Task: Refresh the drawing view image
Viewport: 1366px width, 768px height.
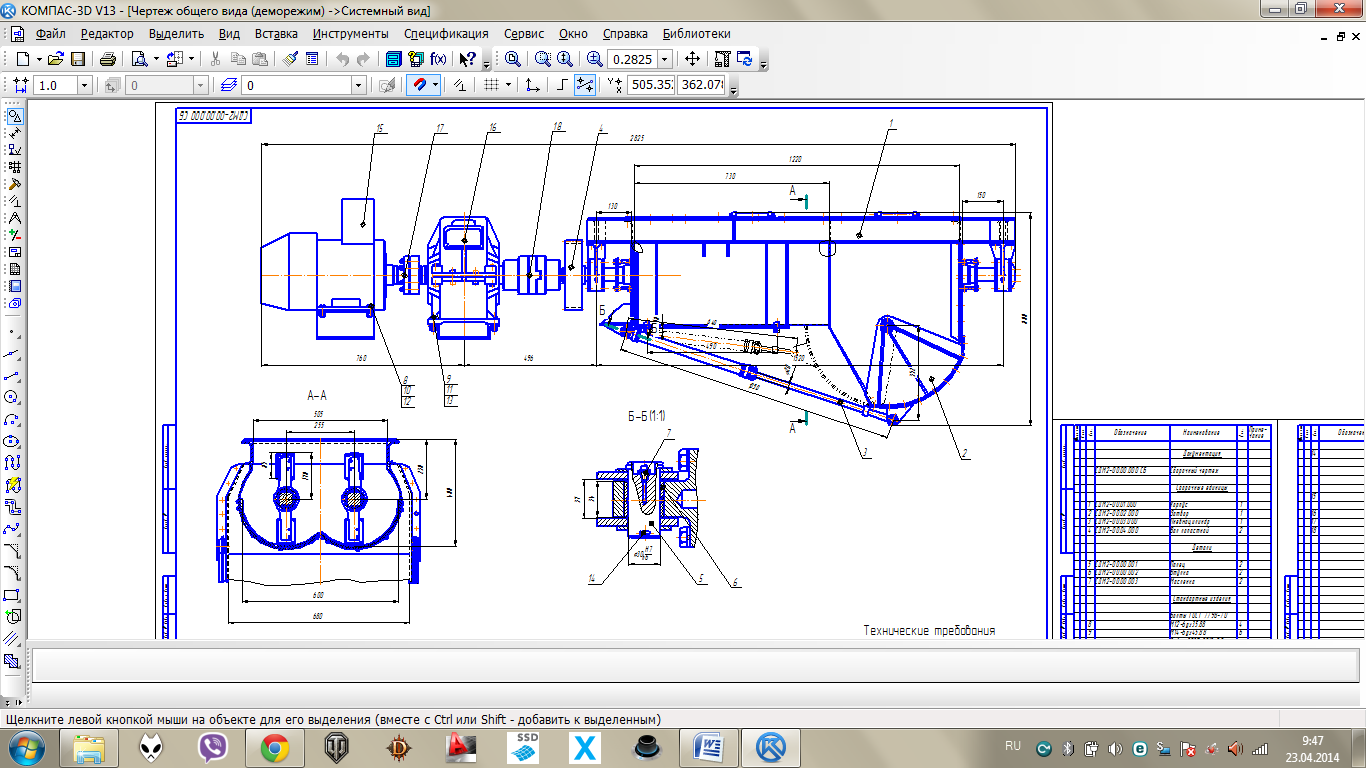Action: click(x=745, y=59)
